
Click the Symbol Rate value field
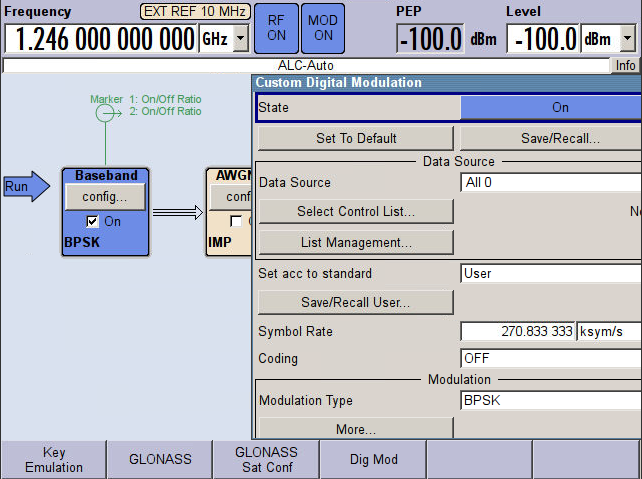pos(517,331)
